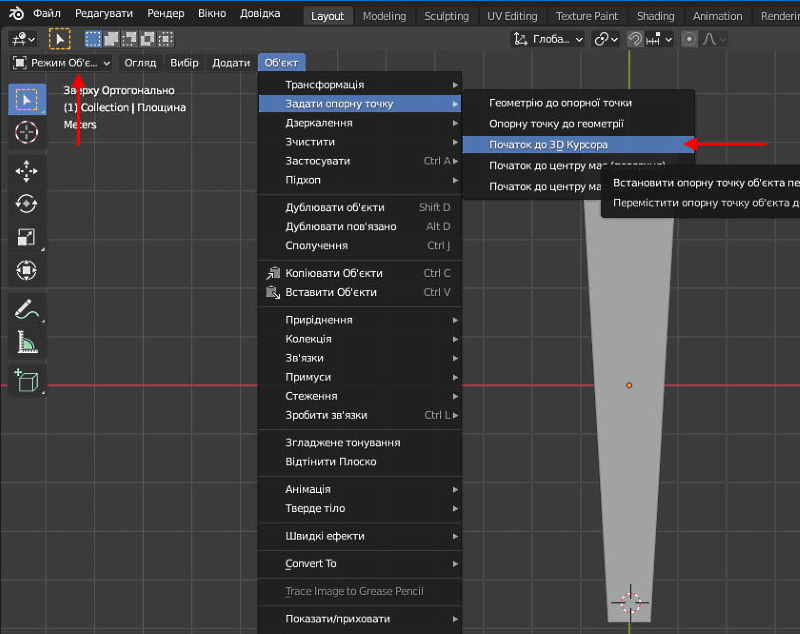Click the Blender logo icon
800x634 pixels.
(x=16, y=14)
